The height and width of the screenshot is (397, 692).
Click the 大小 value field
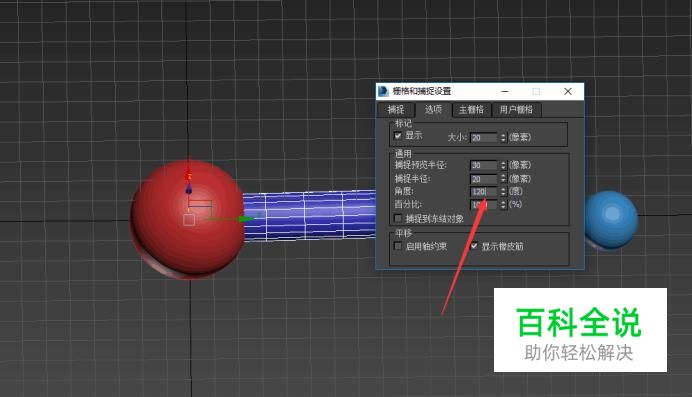pyautogui.click(x=483, y=138)
